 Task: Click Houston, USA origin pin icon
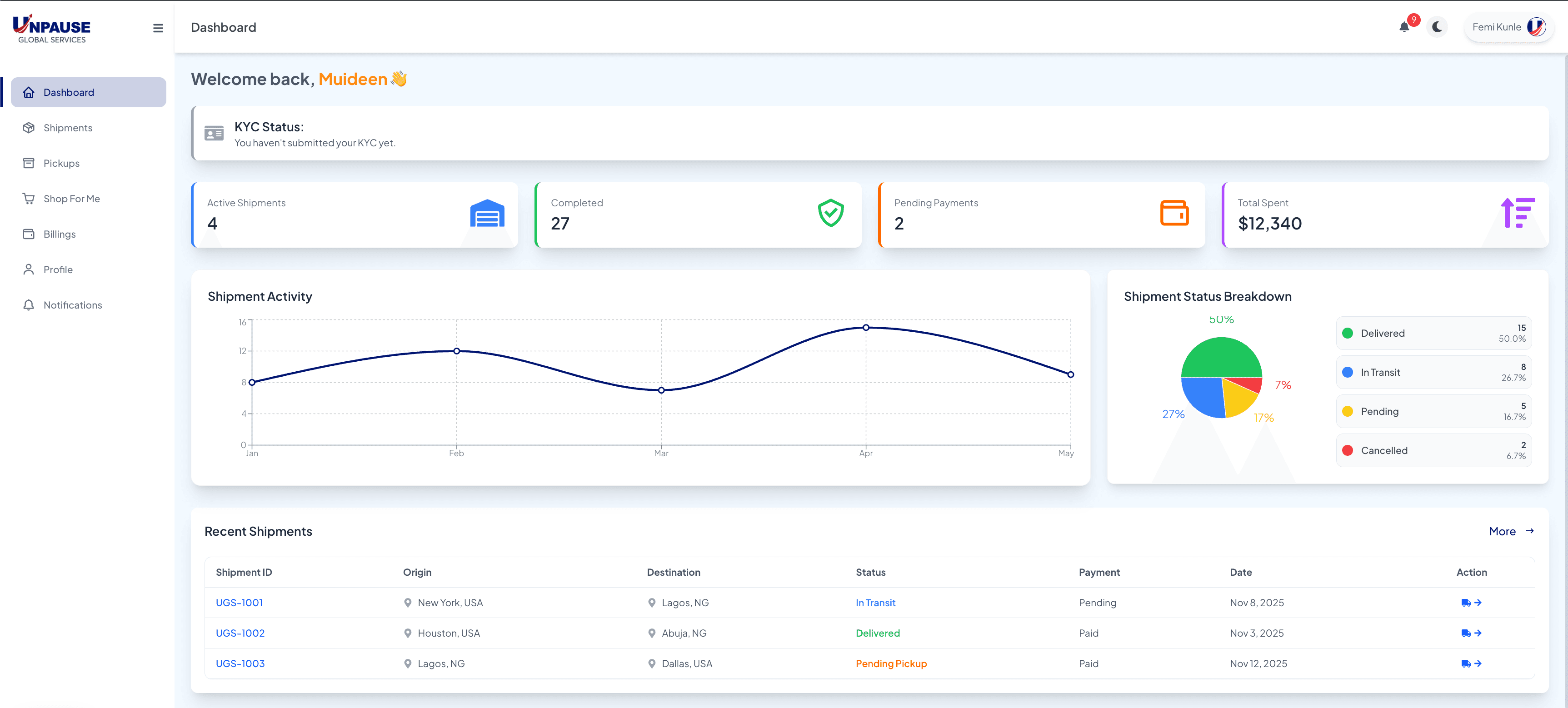pyautogui.click(x=408, y=633)
